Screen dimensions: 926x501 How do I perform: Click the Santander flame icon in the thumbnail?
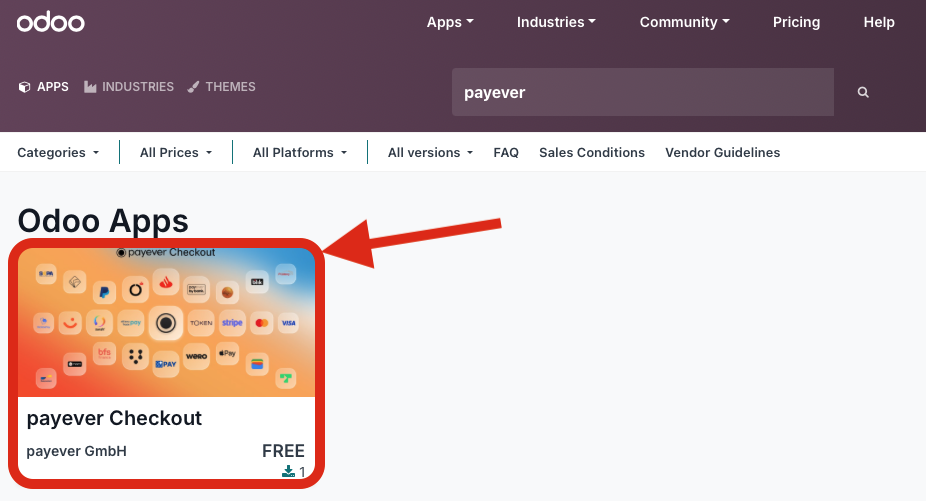click(x=166, y=282)
